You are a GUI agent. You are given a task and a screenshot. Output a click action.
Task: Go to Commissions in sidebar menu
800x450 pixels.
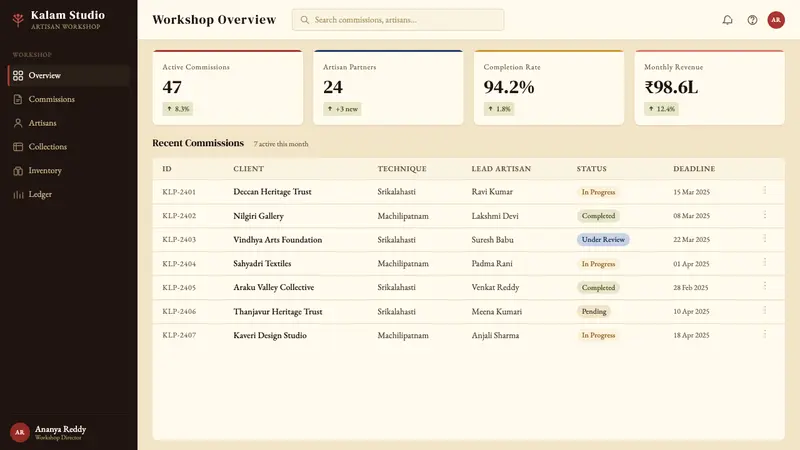[x=69, y=99]
